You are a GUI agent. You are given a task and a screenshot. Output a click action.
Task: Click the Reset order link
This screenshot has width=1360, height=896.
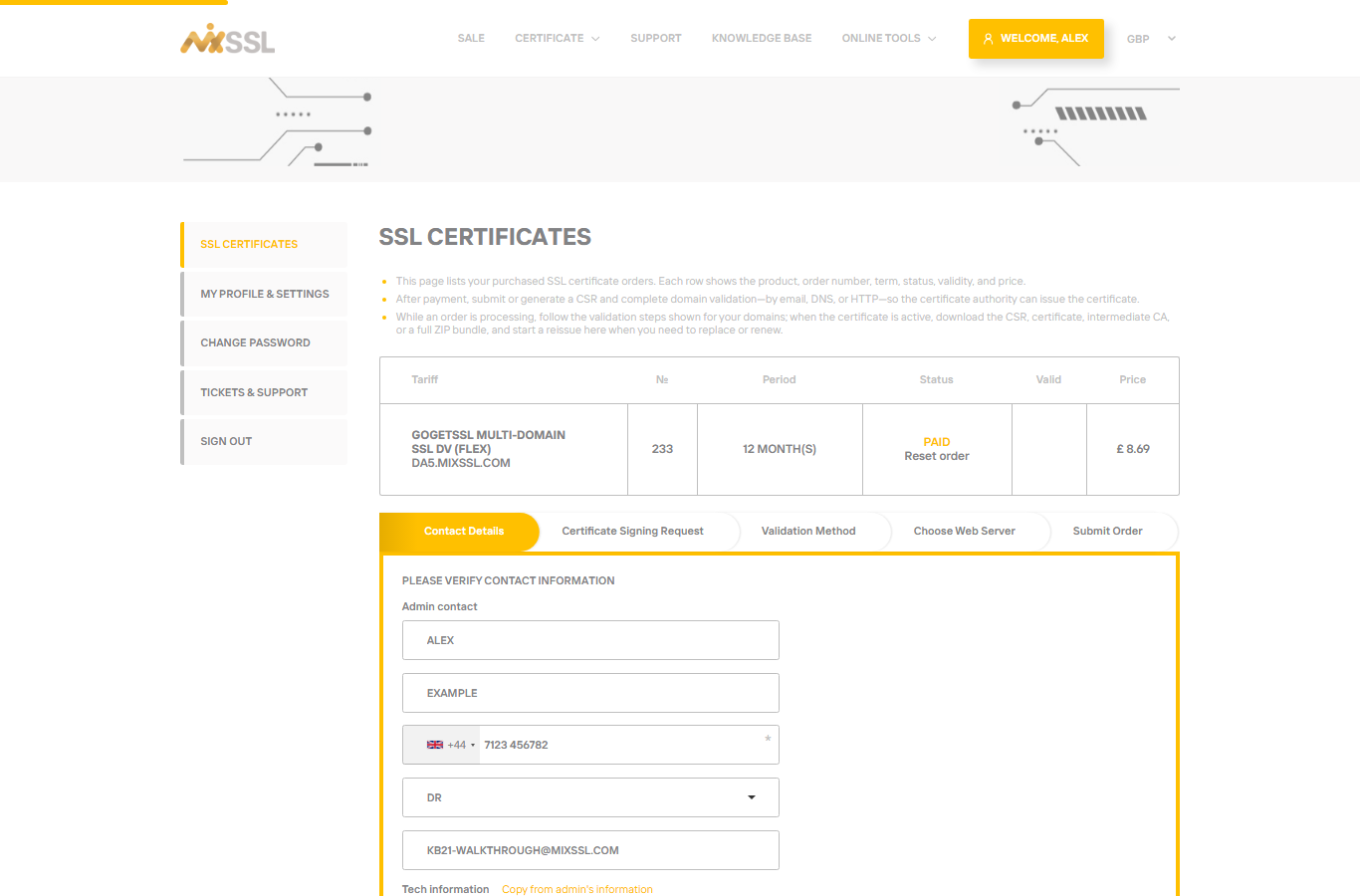pyautogui.click(x=937, y=456)
